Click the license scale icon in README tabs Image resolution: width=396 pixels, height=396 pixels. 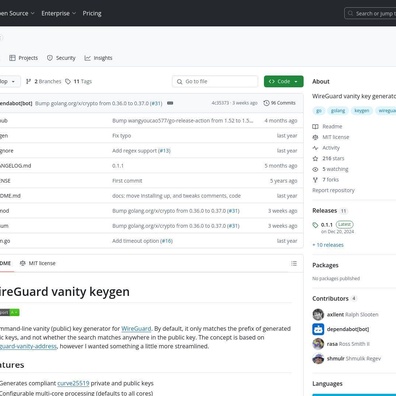click(23, 263)
